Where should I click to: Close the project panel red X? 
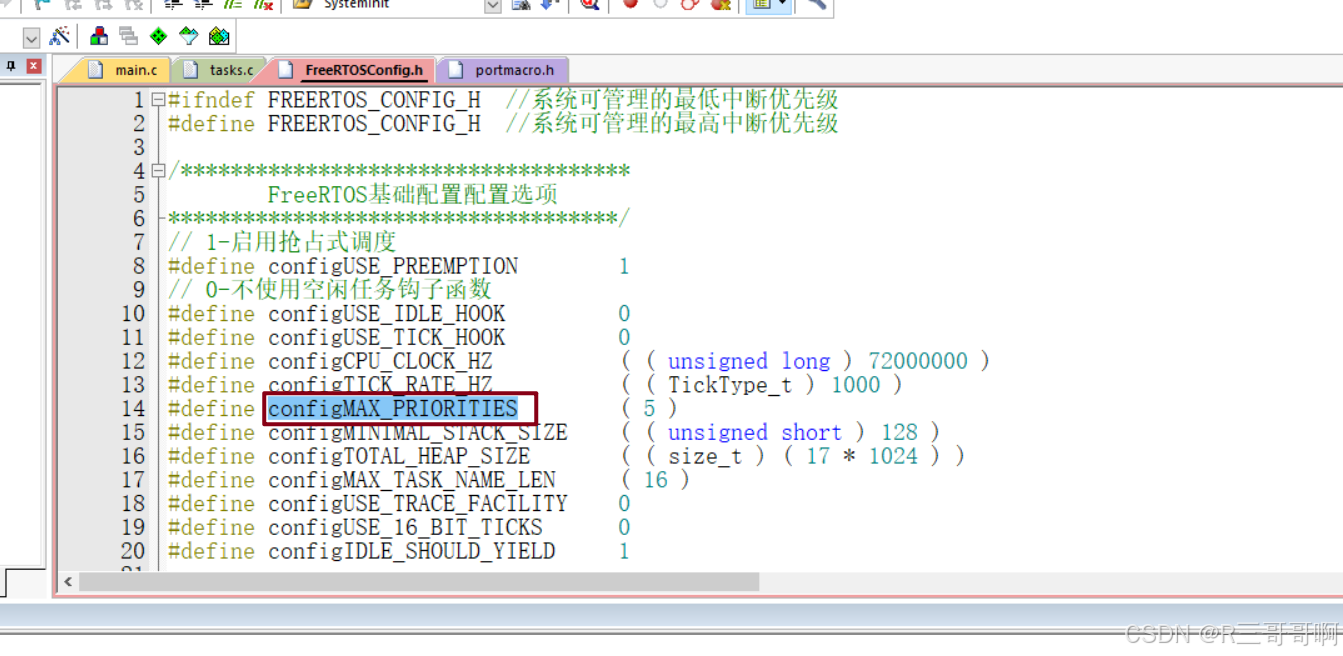34,66
